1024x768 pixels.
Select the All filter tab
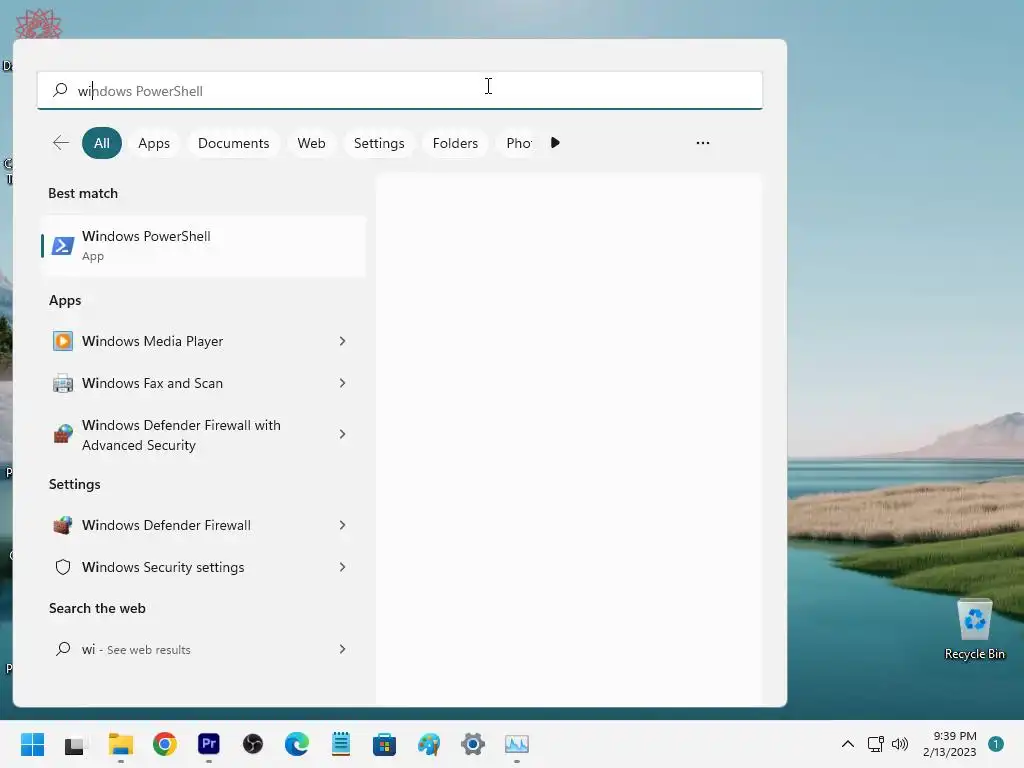(102, 143)
